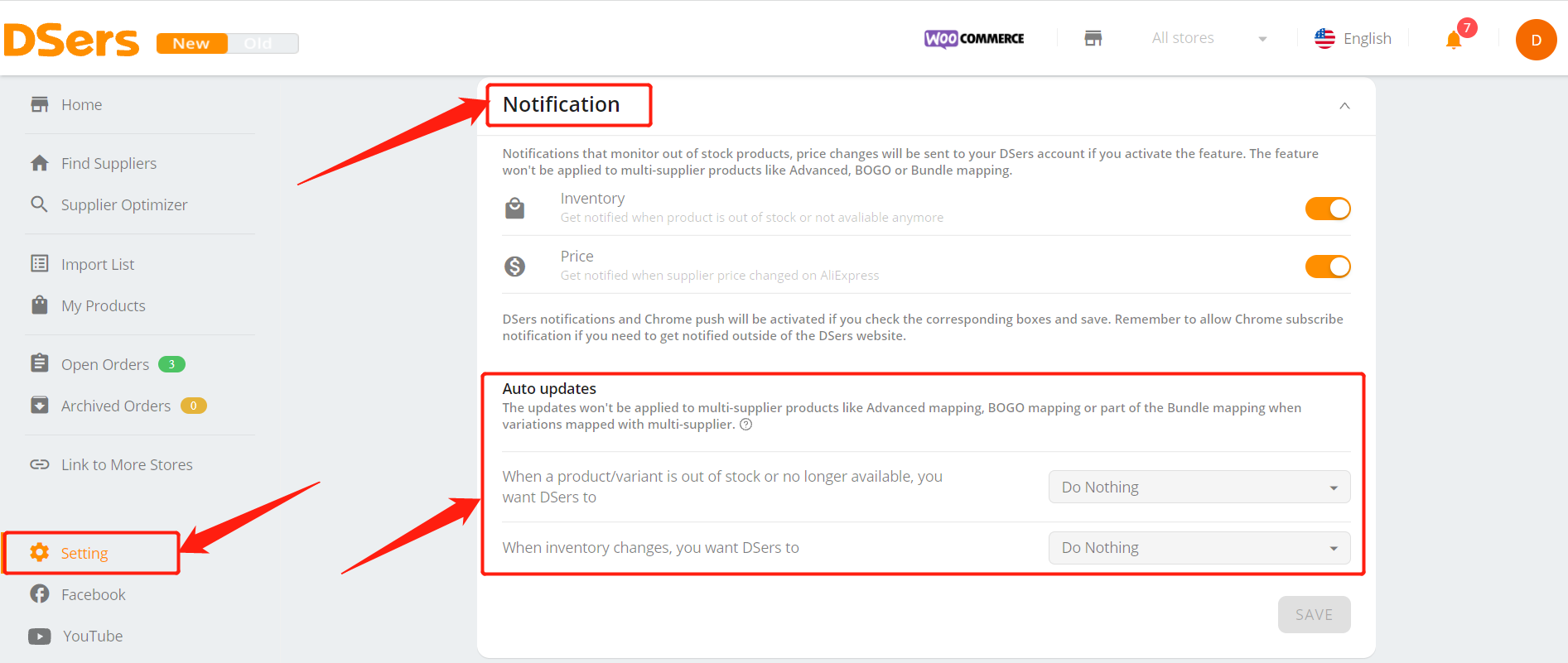Click the Inventory label text
1568x663 pixels.
pyautogui.click(x=592, y=199)
